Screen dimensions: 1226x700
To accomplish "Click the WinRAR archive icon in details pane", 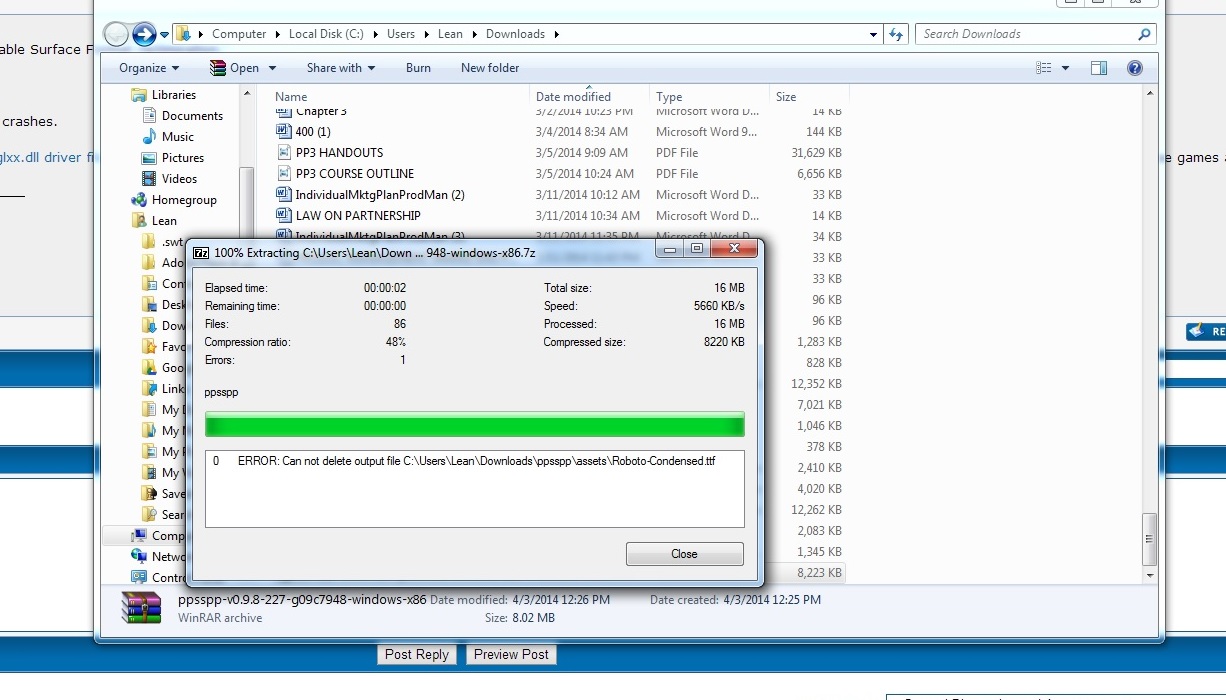I will pyautogui.click(x=141, y=608).
